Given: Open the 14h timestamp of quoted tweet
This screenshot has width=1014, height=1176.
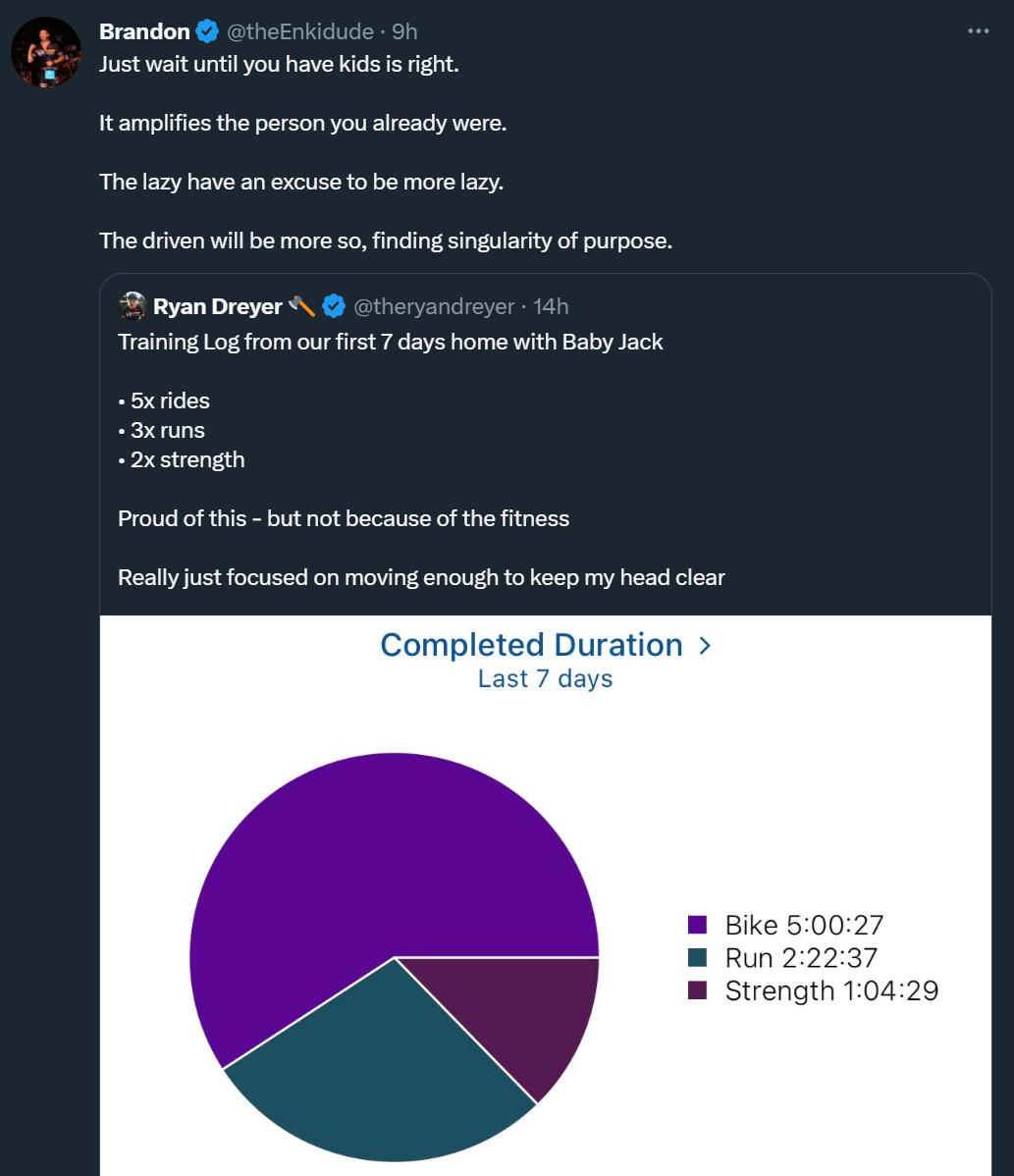Looking at the screenshot, I should pos(551,306).
